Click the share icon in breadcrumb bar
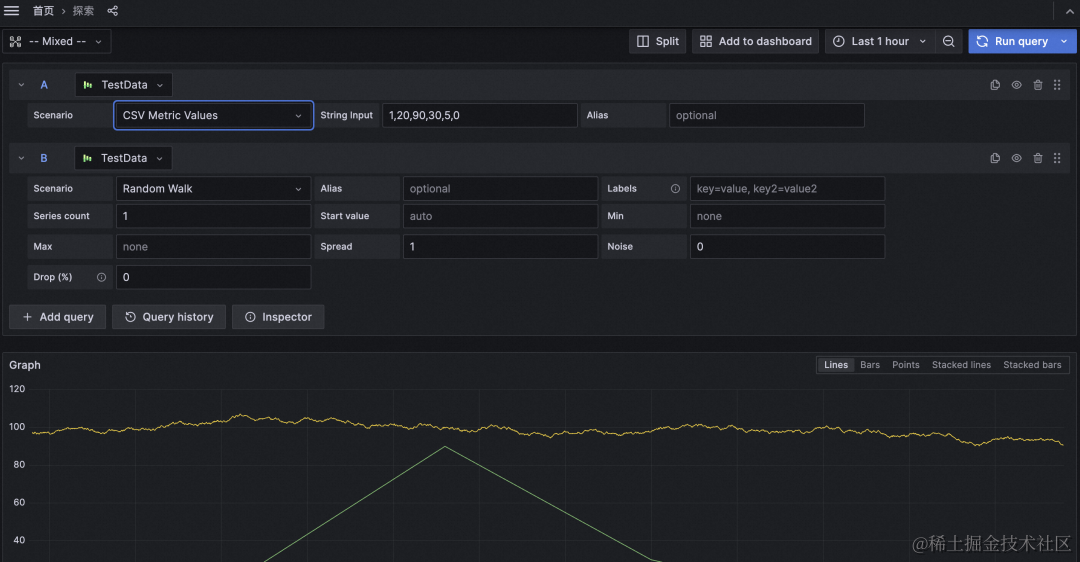The height and width of the screenshot is (562, 1080). pos(112,11)
